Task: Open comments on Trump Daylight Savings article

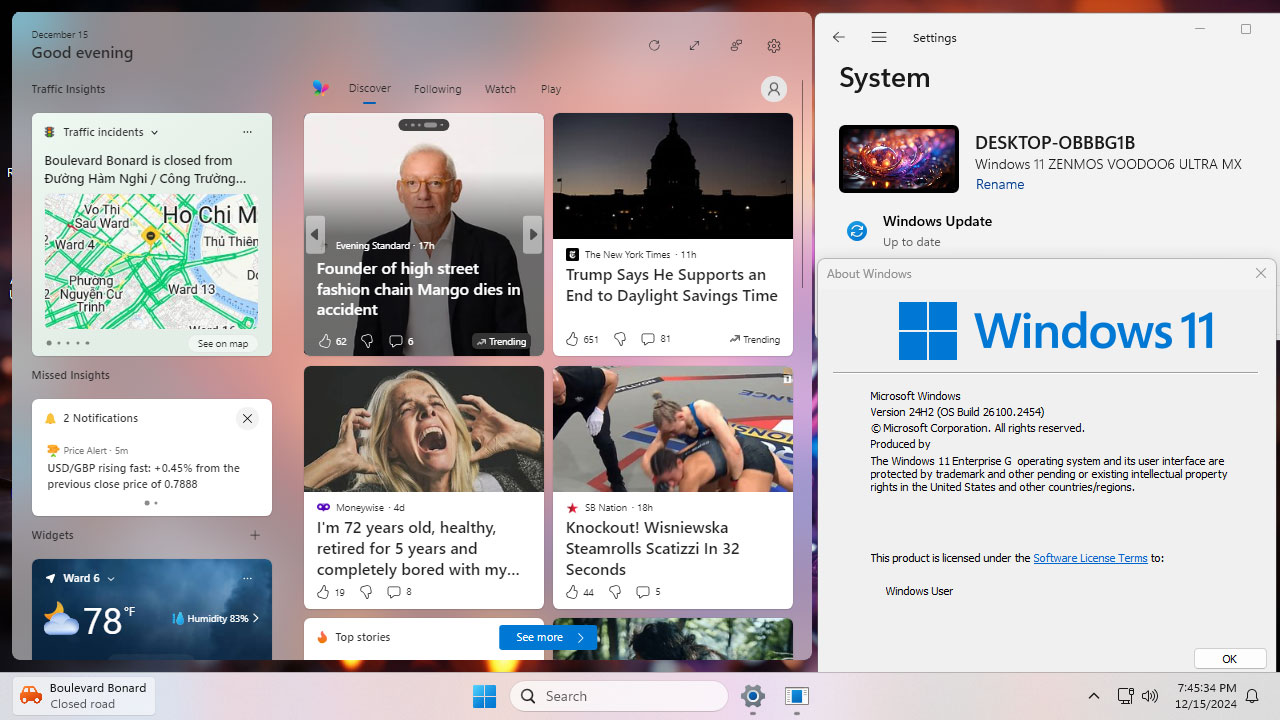Action: tap(648, 339)
